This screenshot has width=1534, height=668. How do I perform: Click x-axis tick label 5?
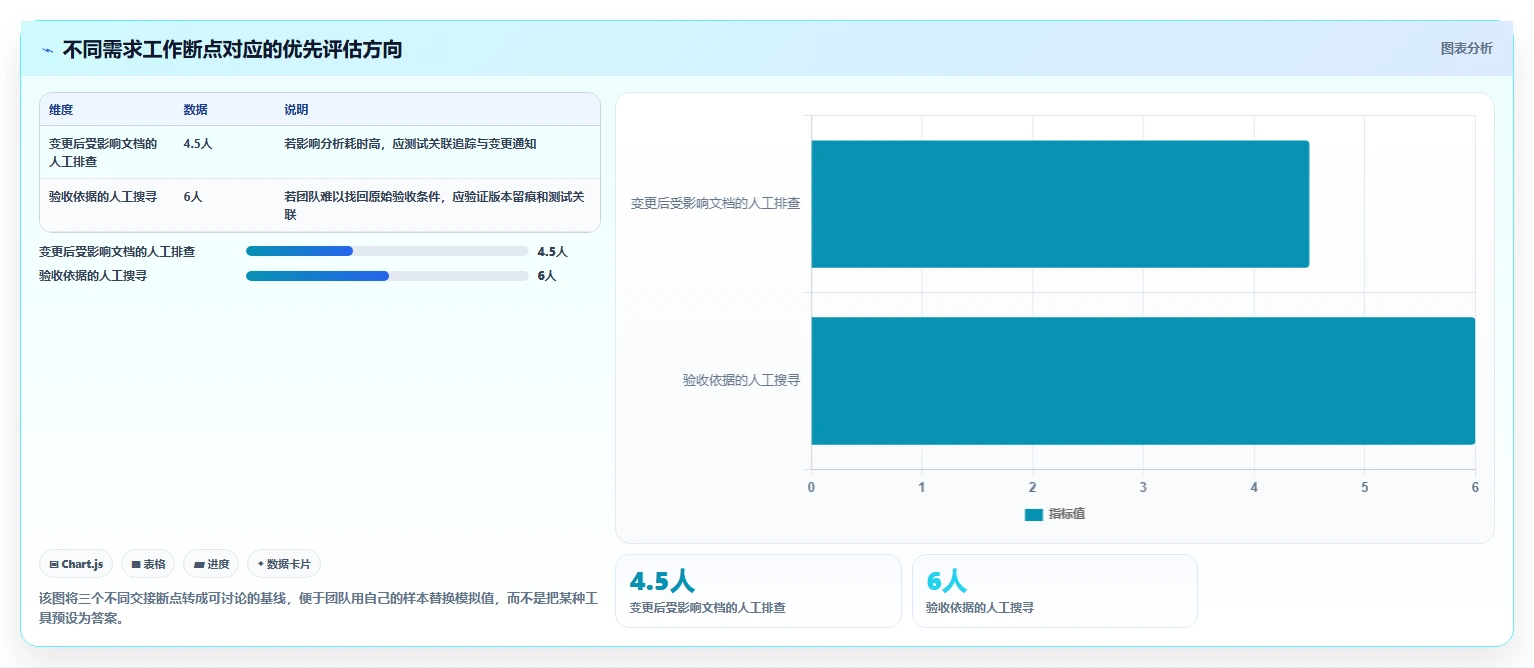click(1364, 487)
